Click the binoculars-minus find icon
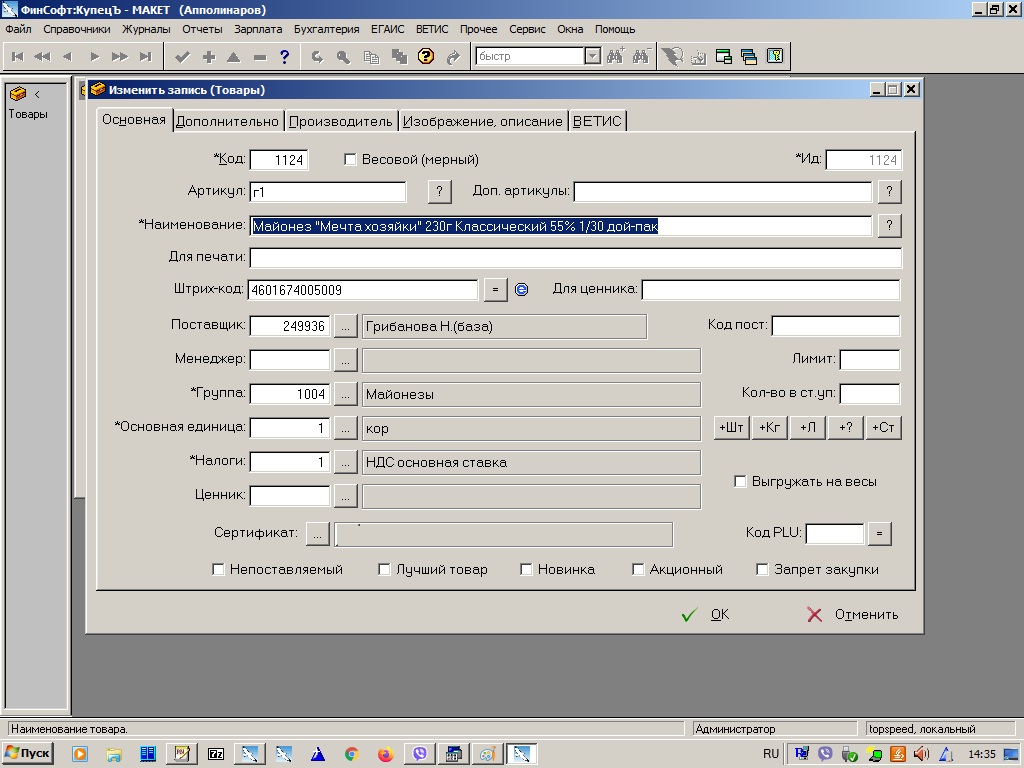1024x768 pixels. point(641,56)
